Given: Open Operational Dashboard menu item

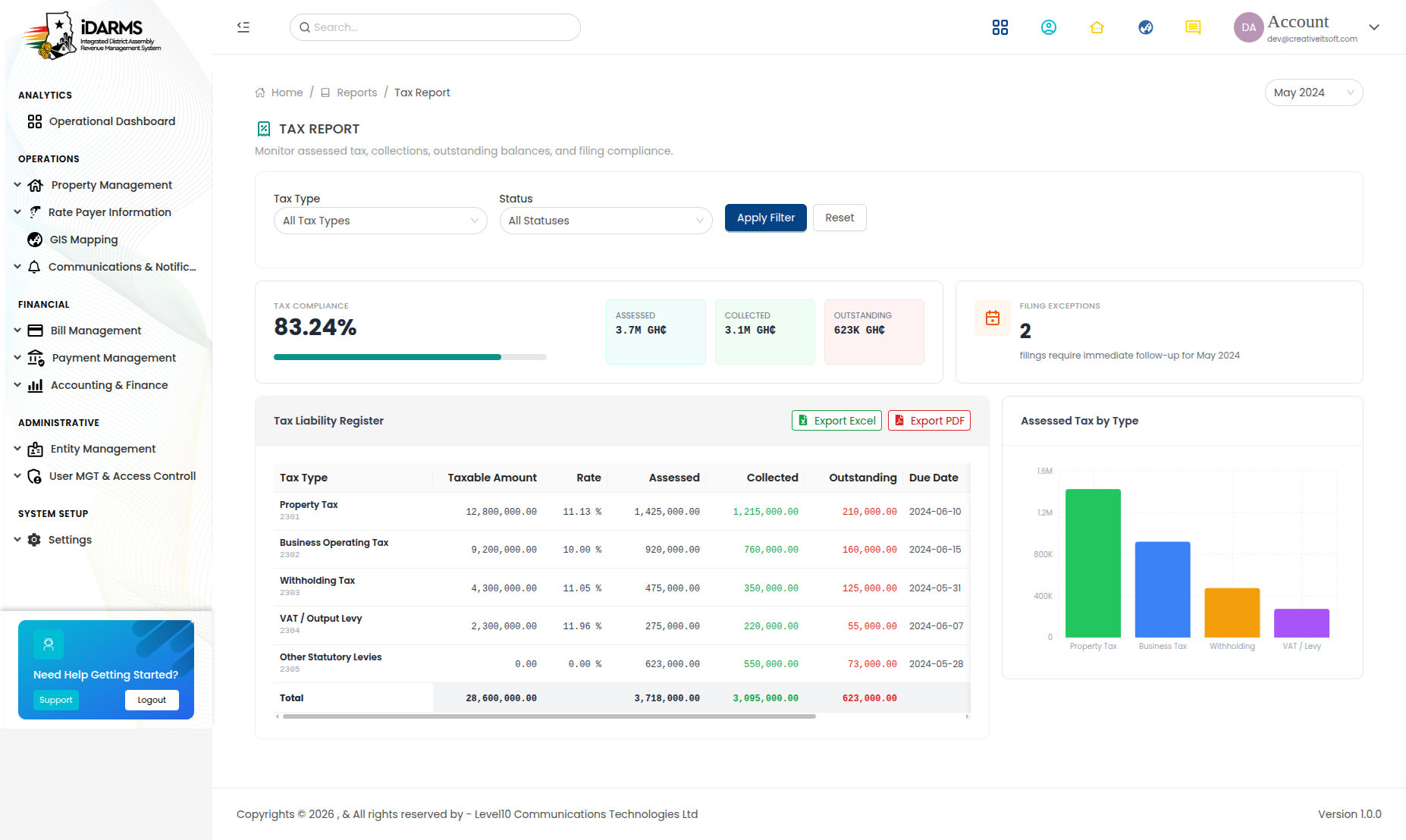Looking at the screenshot, I should [112, 121].
